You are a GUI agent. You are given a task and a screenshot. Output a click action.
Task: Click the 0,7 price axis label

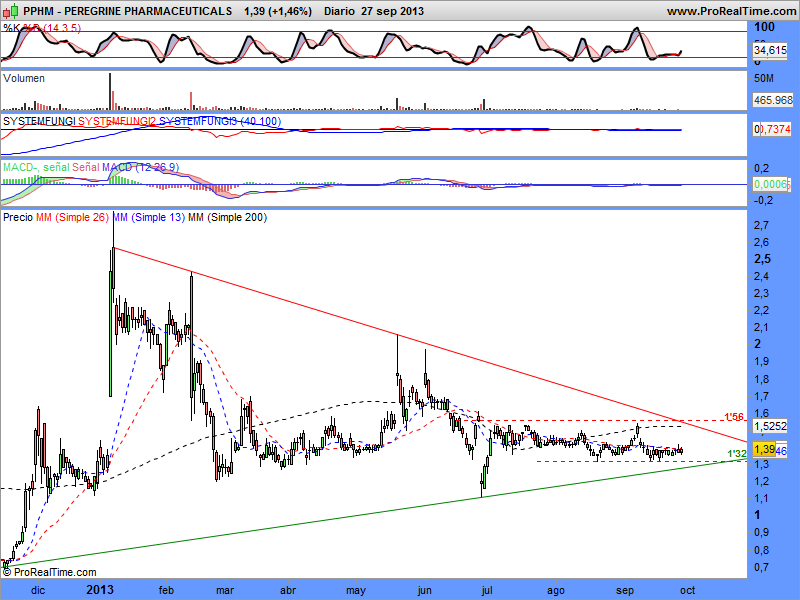[762, 567]
